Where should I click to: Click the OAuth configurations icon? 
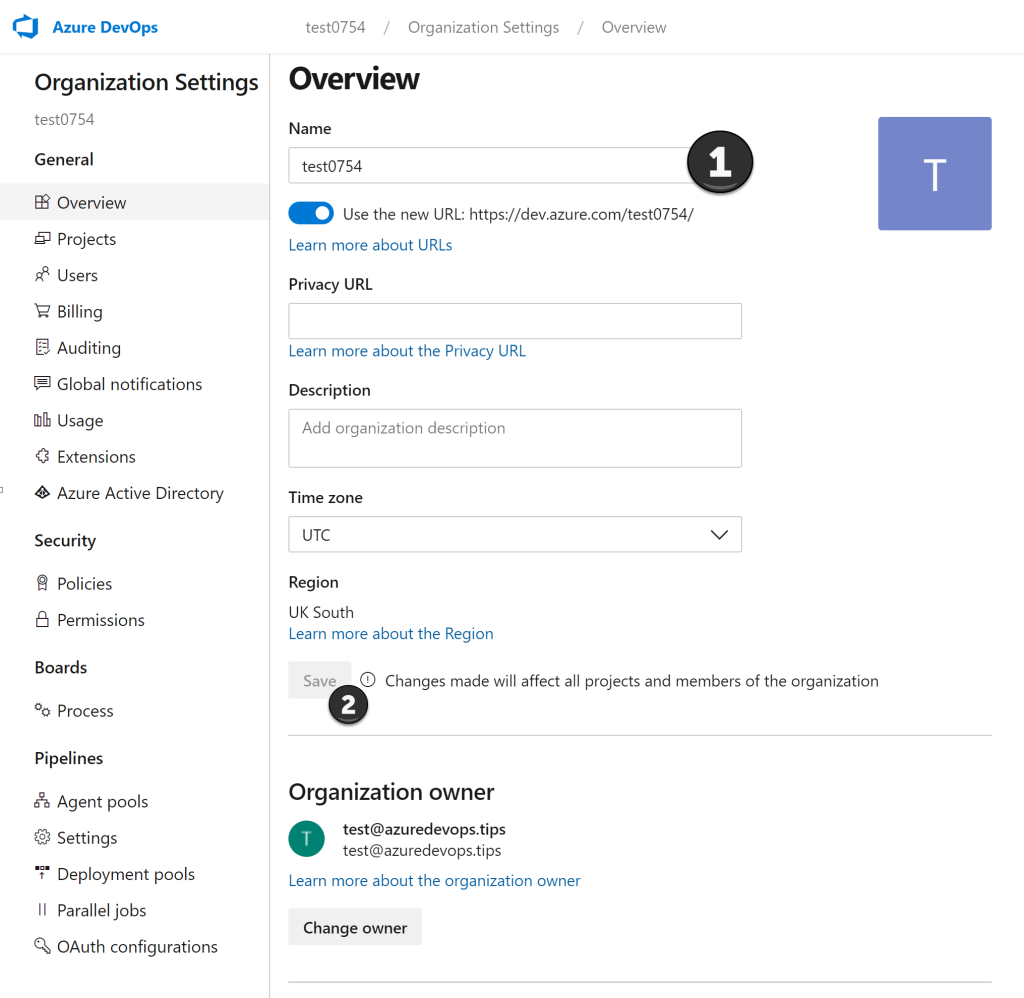[x=40, y=946]
